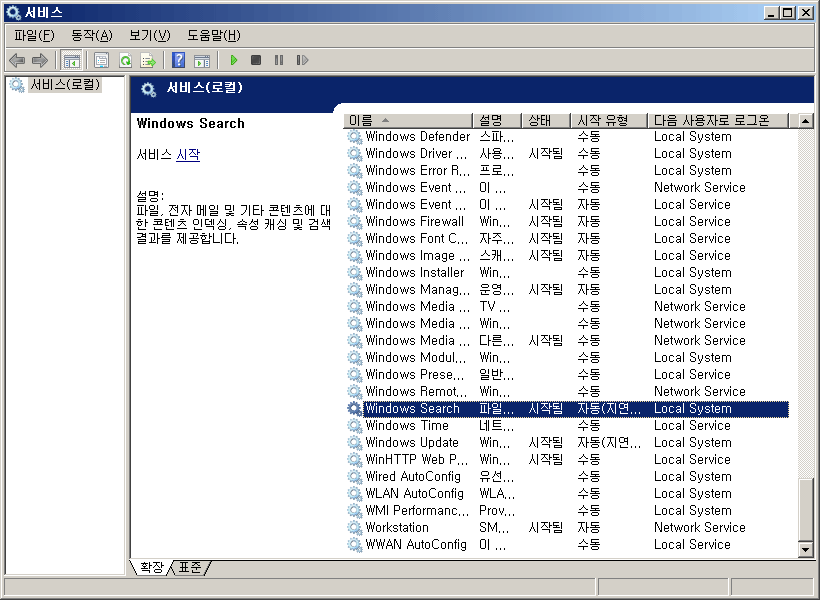Screen dimensions: 820x600
Task: Select the Windows Defender service name
Action: [417, 137]
